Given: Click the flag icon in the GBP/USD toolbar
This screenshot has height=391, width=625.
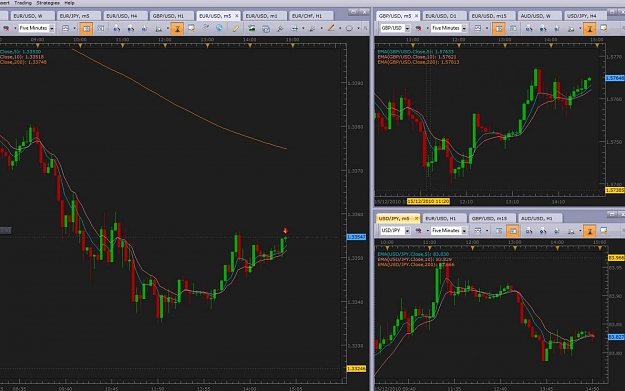Looking at the screenshot, I should coord(418,28).
